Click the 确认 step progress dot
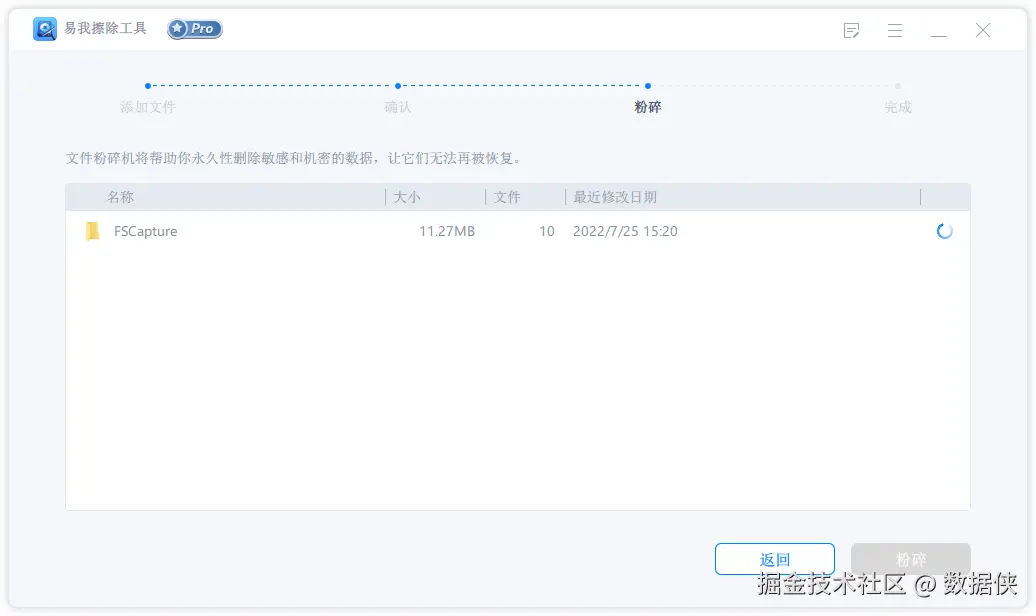 tap(398, 87)
